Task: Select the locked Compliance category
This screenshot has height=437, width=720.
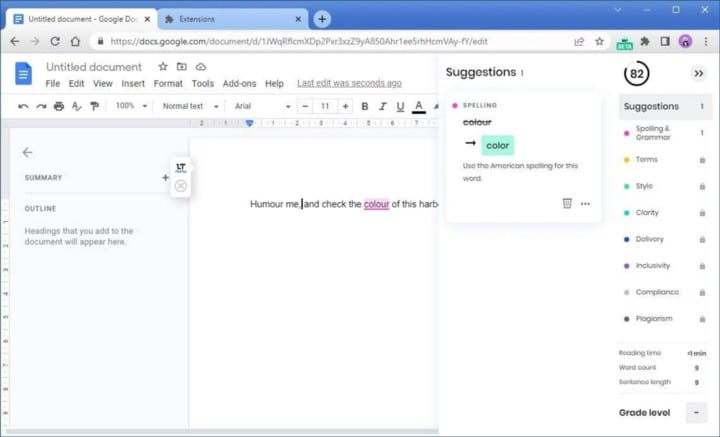Action: (x=665, y=292)
